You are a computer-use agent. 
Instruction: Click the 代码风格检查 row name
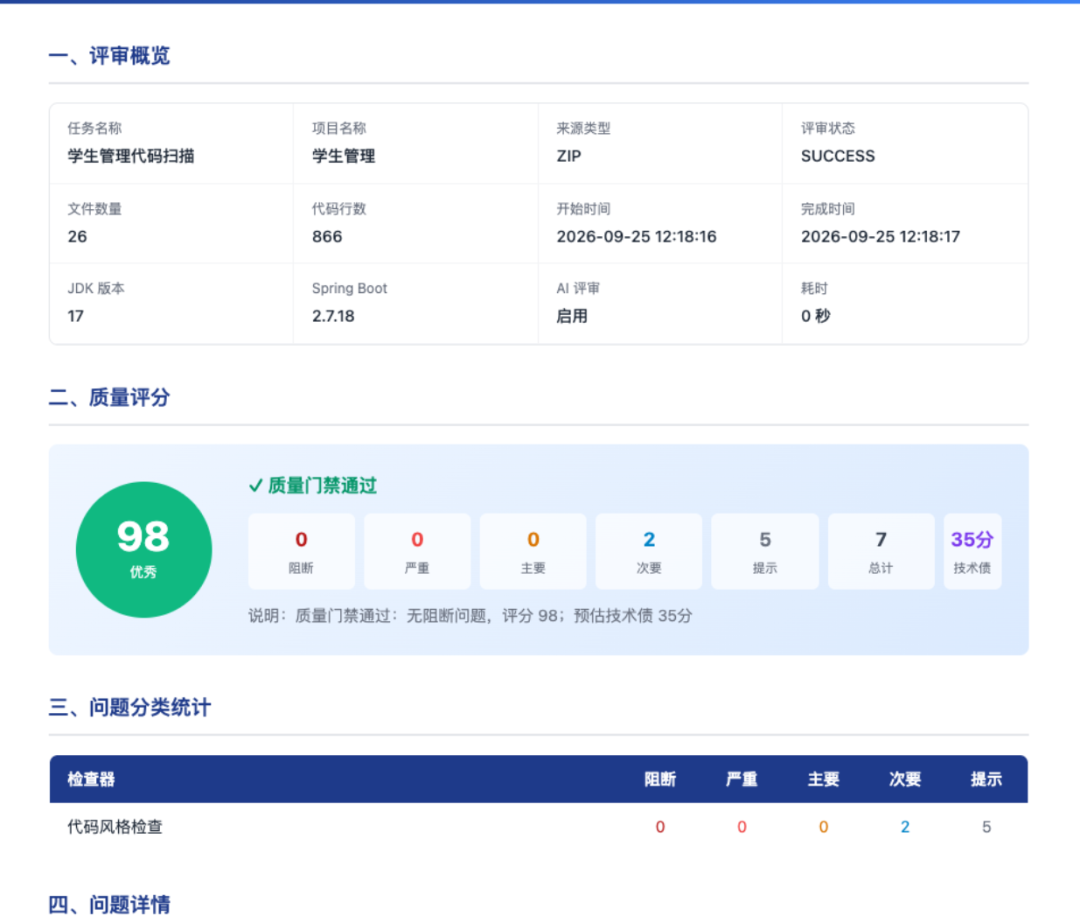click(115, 827)
